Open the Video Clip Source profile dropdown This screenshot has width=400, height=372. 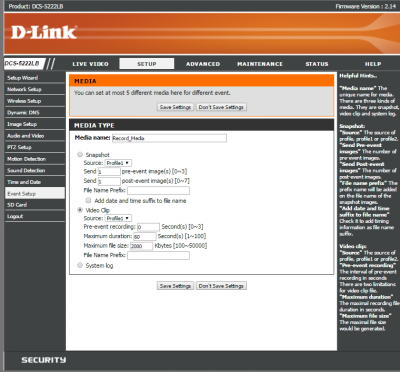(118, 218)
